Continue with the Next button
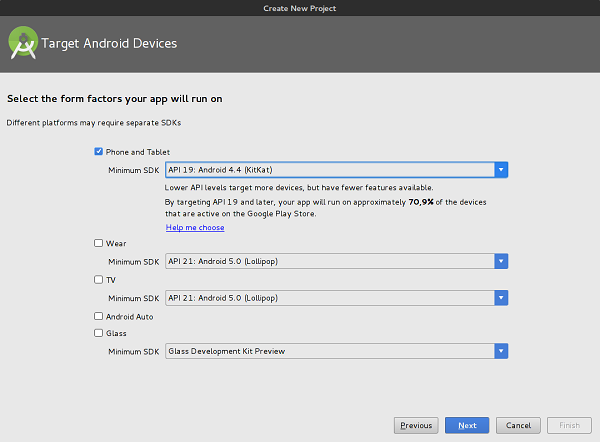 point(467,425)
